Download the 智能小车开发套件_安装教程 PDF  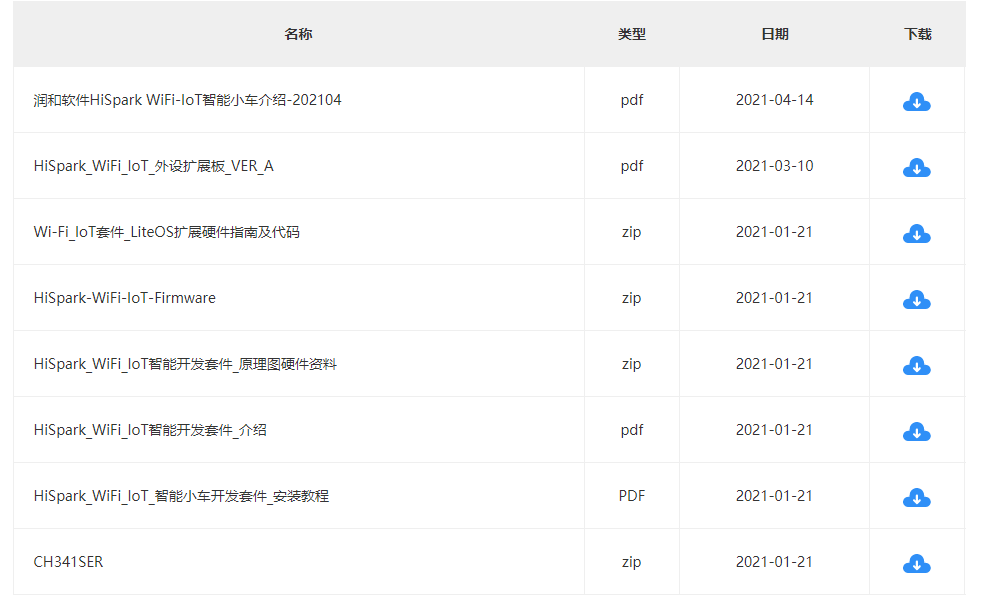(916, 498)
